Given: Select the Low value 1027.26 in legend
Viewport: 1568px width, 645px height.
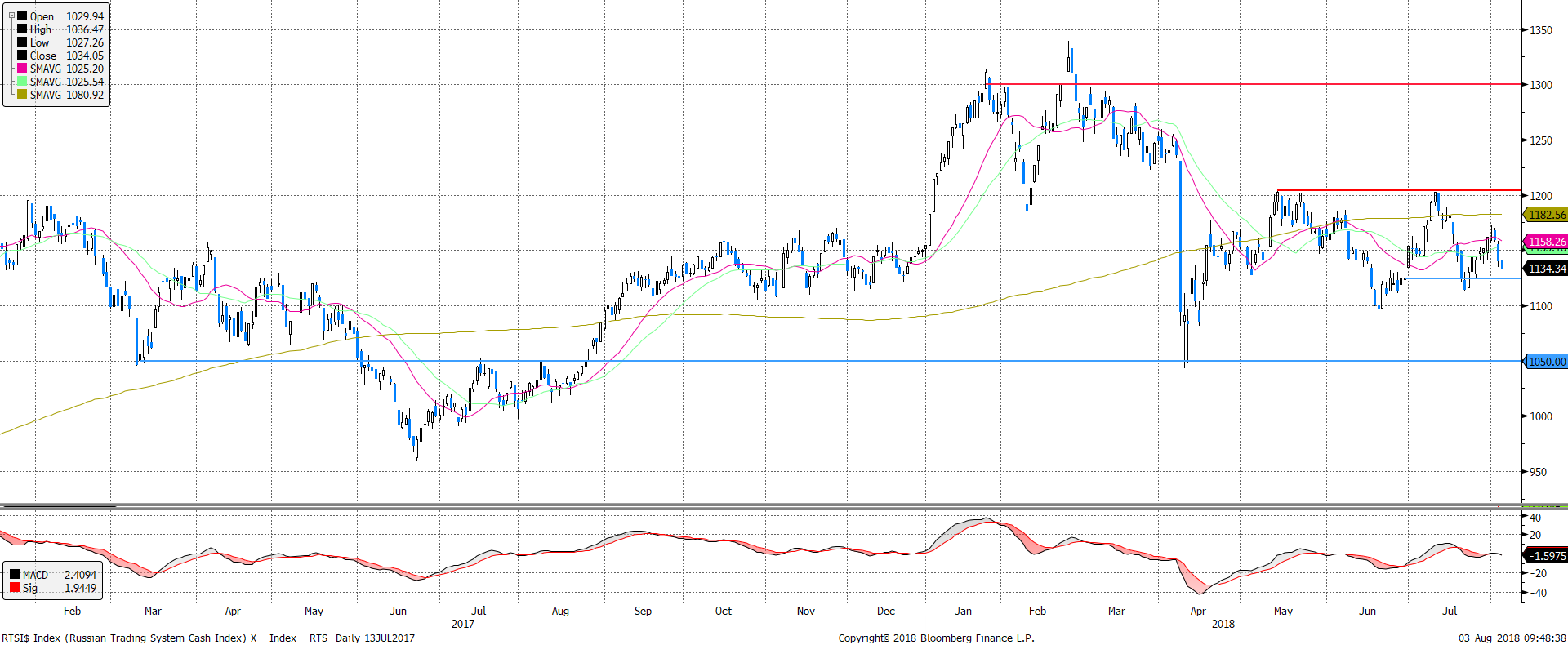Looking at the screenshot, I should [85, 42].
